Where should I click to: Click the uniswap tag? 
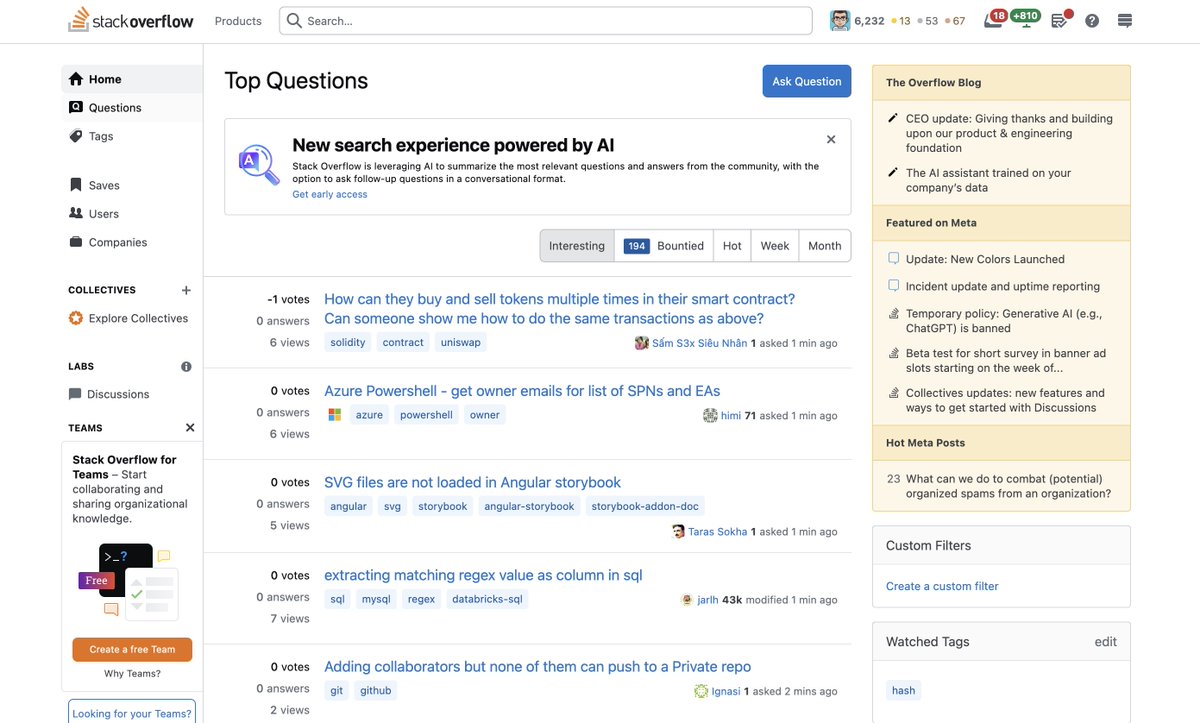click(x=461, y=342)
